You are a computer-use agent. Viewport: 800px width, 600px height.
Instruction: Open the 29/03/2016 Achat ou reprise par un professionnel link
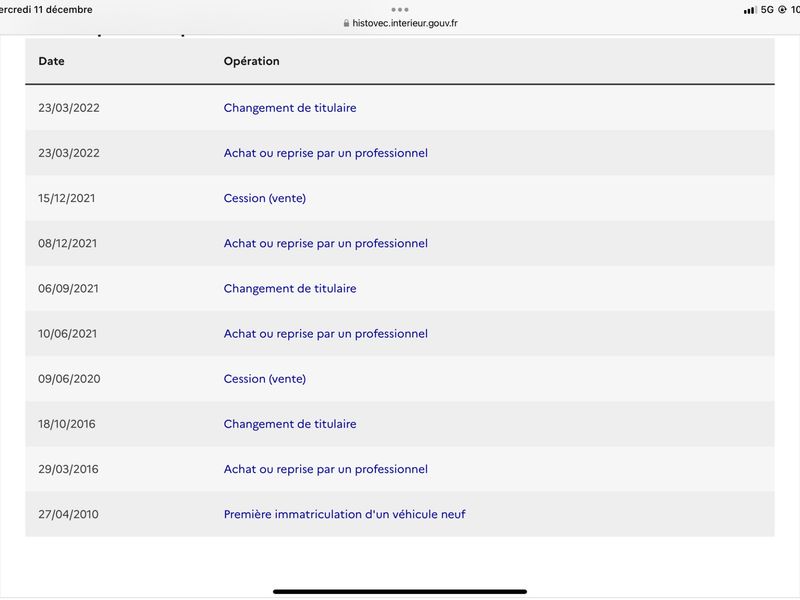[326, 469]
